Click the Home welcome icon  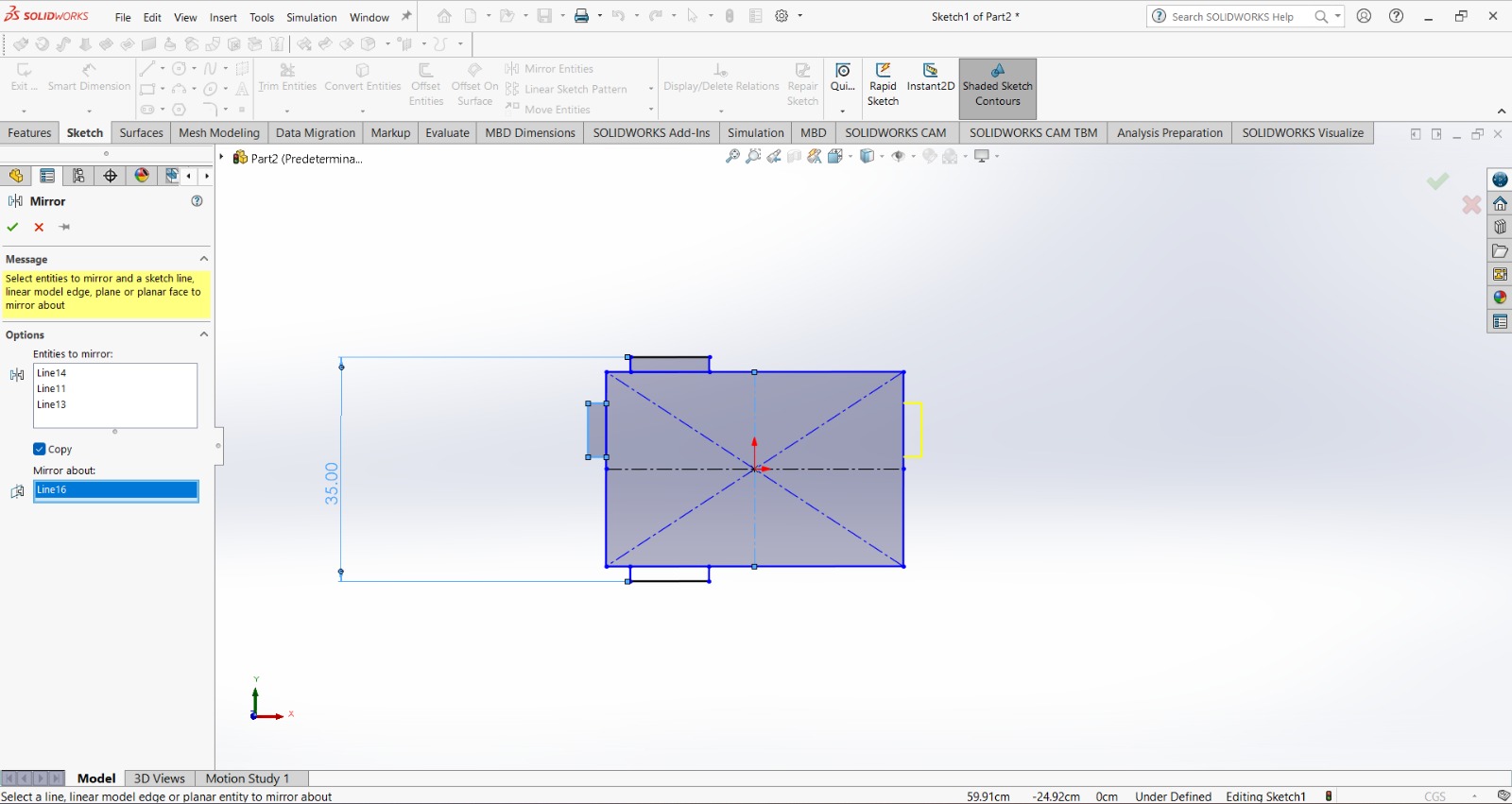[x=444, y=16]
